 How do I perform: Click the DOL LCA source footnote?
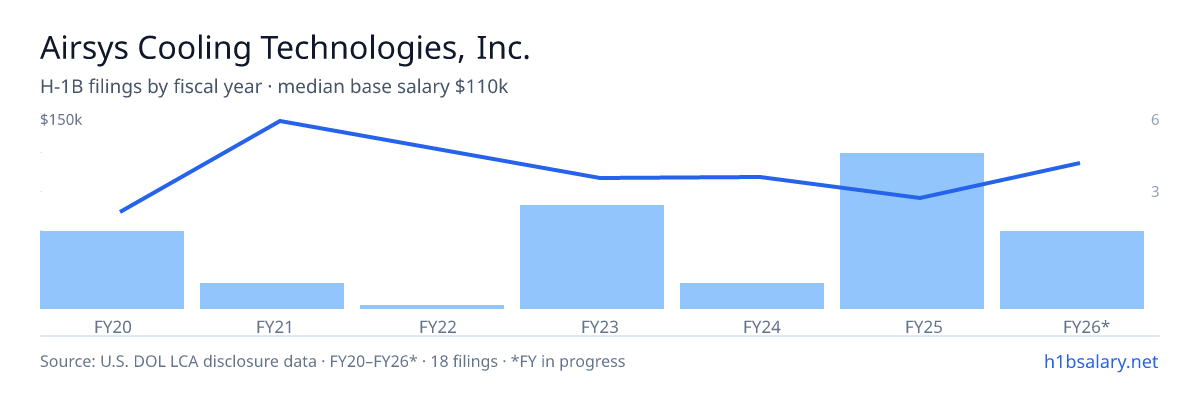click(332, 361)
